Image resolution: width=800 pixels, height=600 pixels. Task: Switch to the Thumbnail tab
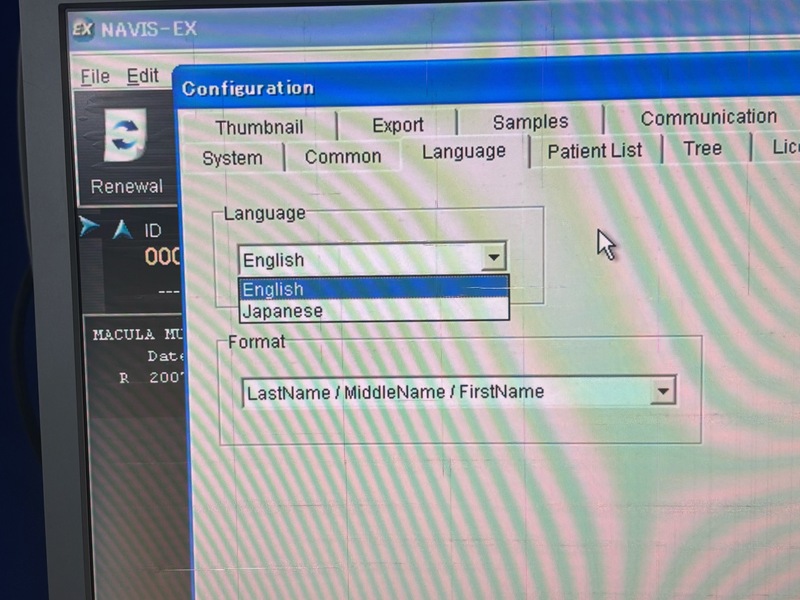[259, 128]
